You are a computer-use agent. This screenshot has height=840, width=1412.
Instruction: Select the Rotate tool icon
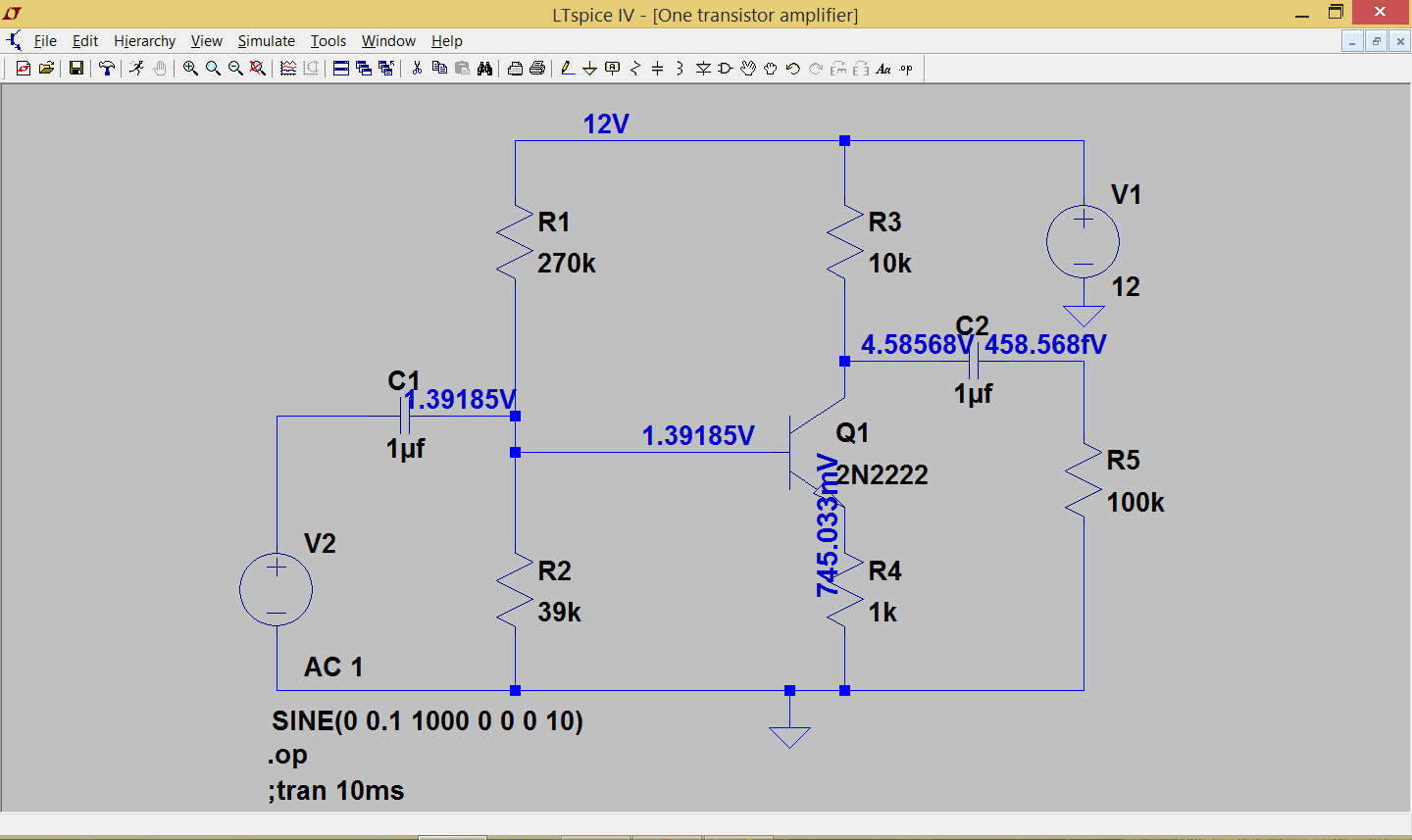[x=838, y=69]
